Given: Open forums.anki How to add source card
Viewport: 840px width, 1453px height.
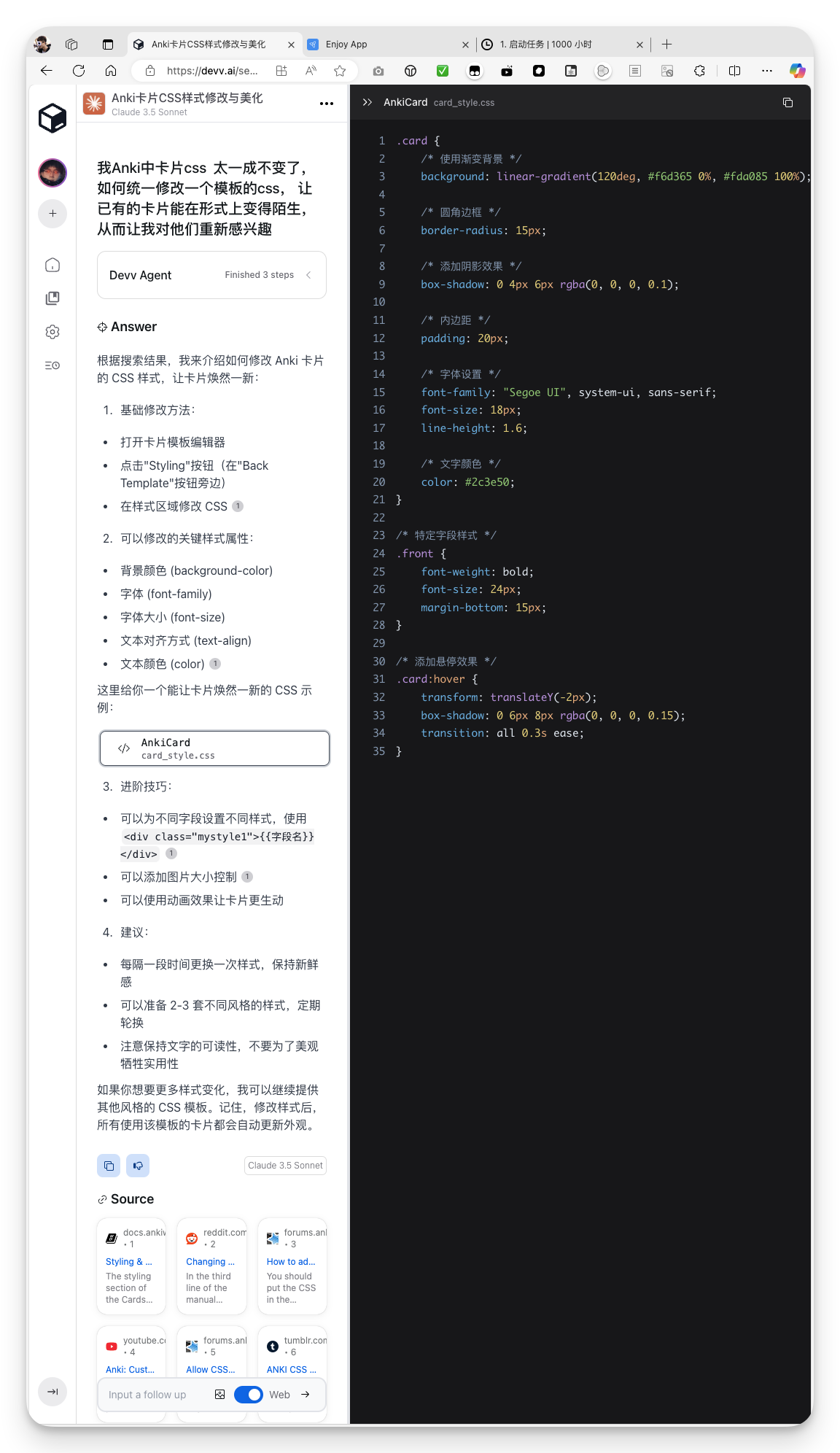Looking at the screenshot, I should [x=292, y=1266].
